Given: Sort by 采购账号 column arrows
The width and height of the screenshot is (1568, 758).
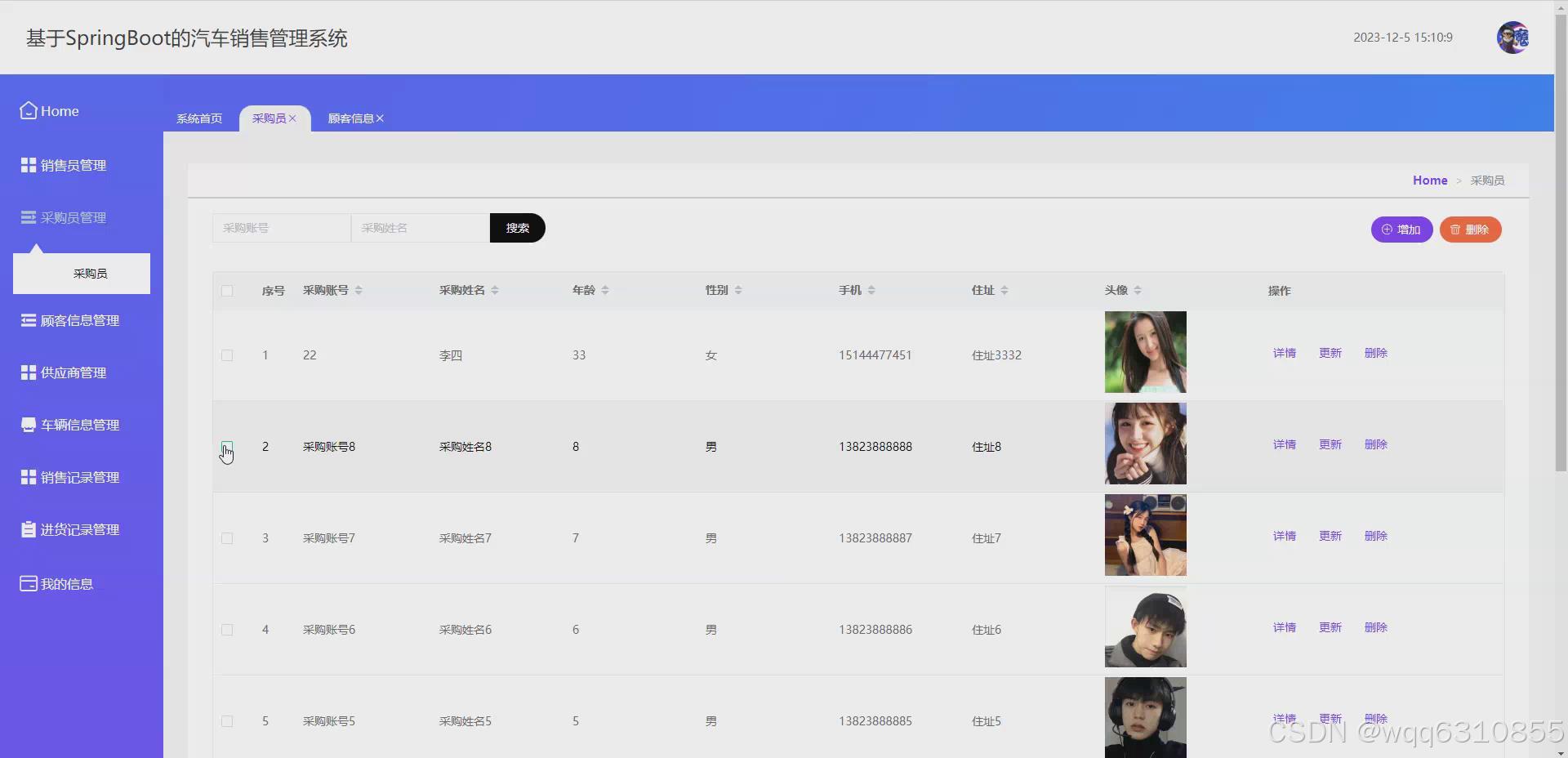Looking at the screenshot, I should (x=359, y=291).
